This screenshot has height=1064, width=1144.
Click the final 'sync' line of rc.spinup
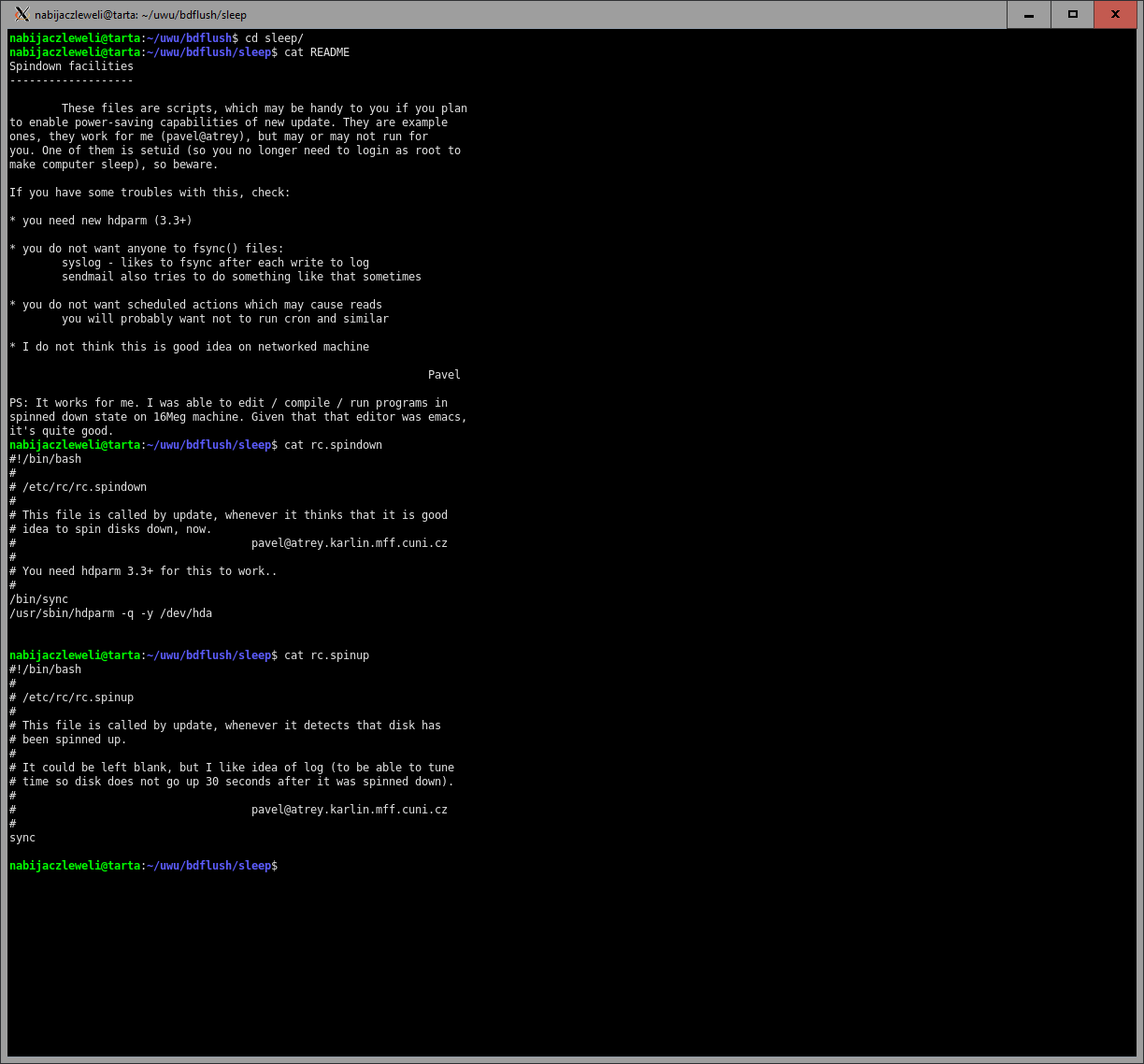[x=22, y=838]
